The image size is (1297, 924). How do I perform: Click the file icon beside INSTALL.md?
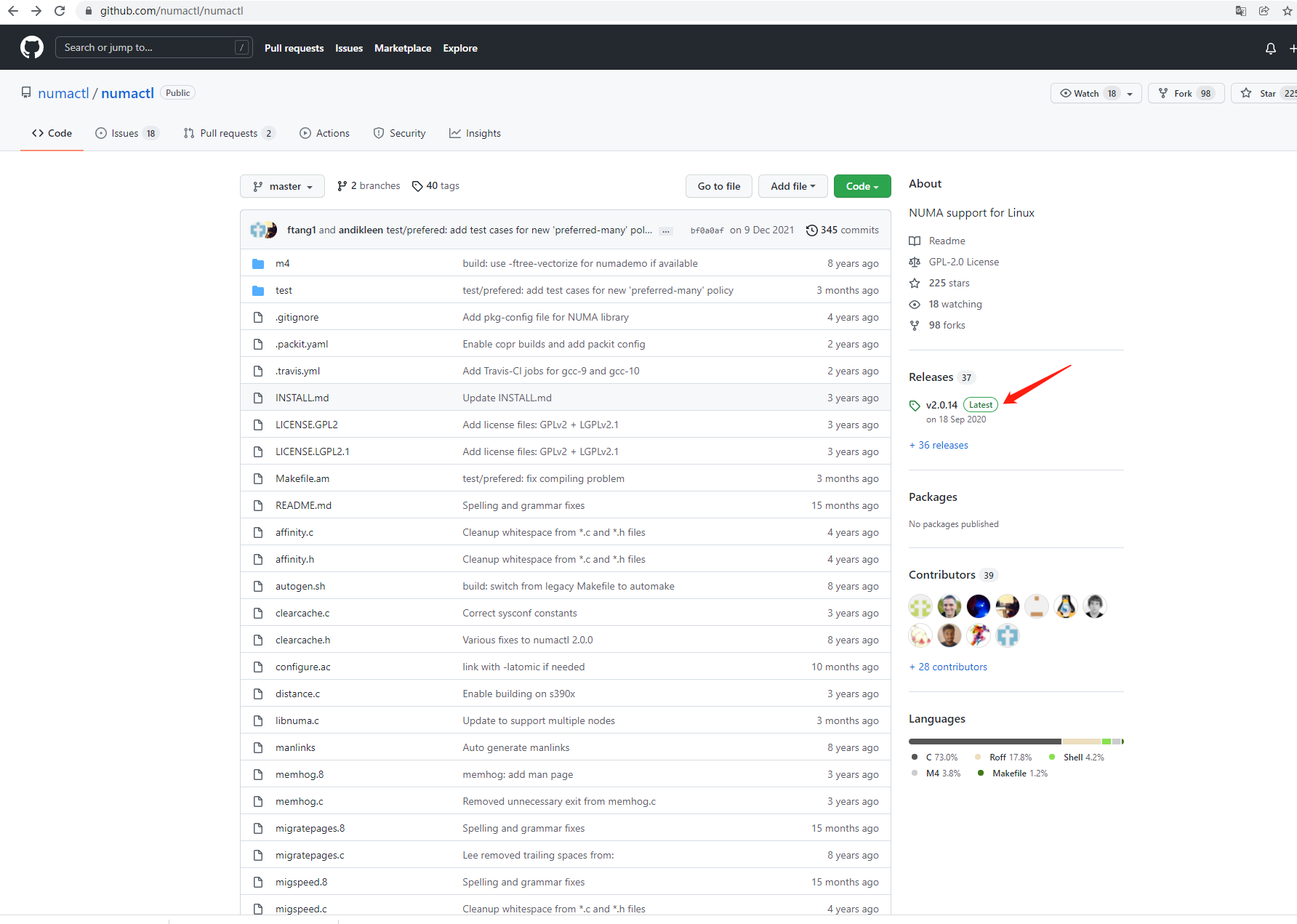click(x=258, y=398)
